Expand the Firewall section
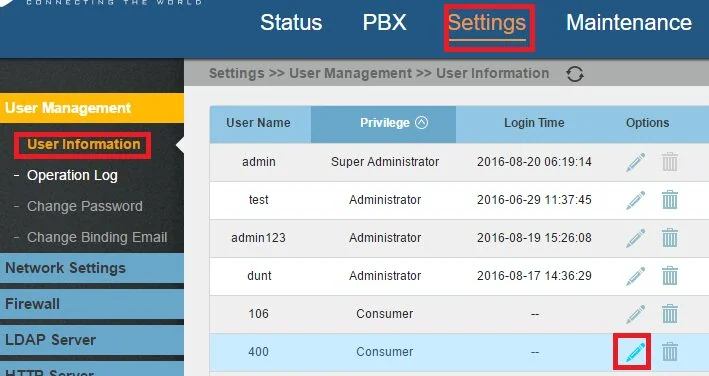 click(x=92, y=304)
